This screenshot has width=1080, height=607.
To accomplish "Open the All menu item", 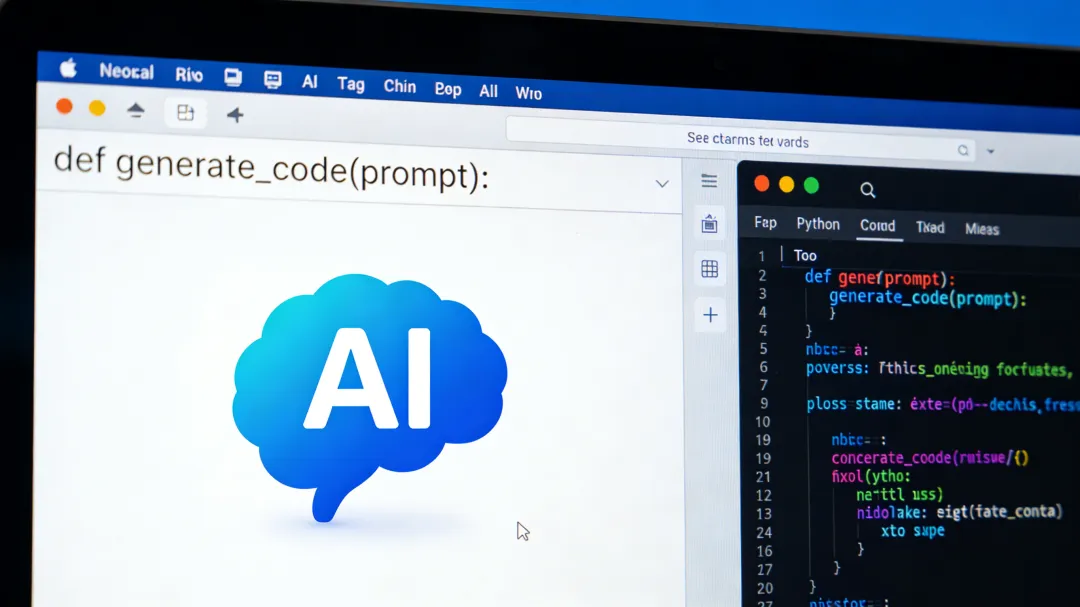I will point(488,92).
